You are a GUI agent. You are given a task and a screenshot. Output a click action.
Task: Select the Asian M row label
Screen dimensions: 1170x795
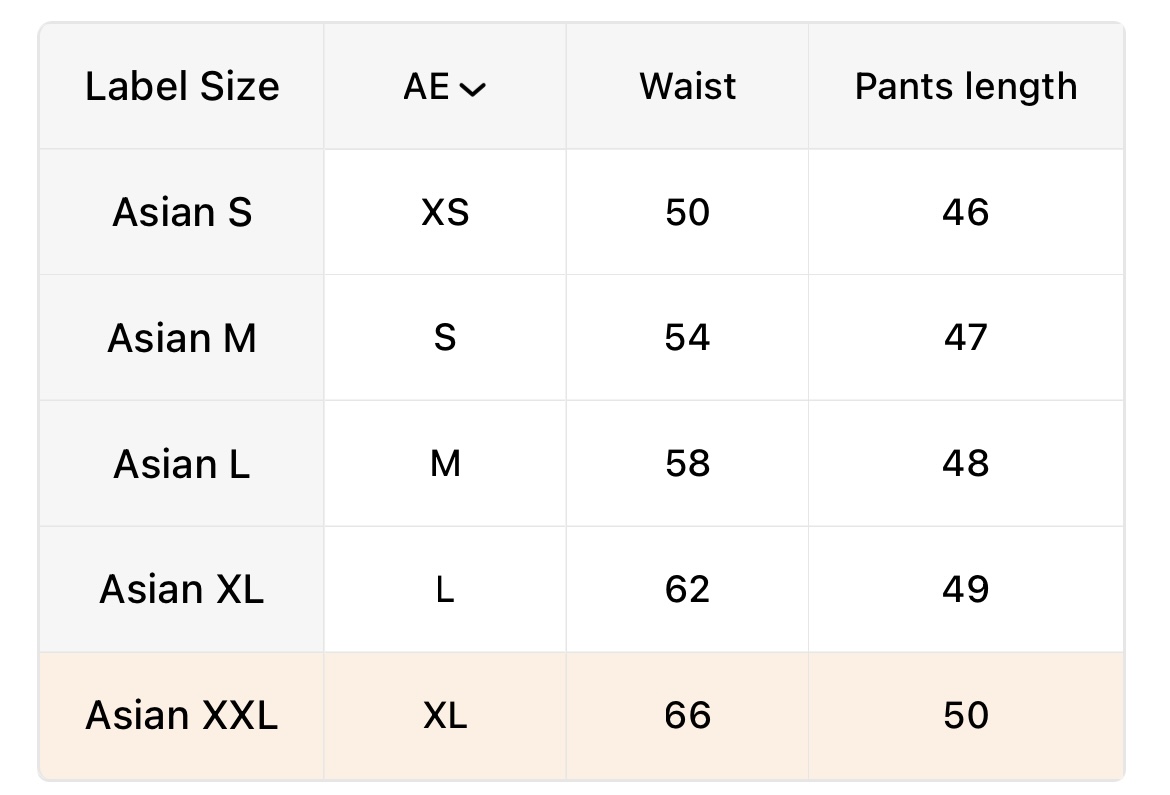tap(182, 338)
